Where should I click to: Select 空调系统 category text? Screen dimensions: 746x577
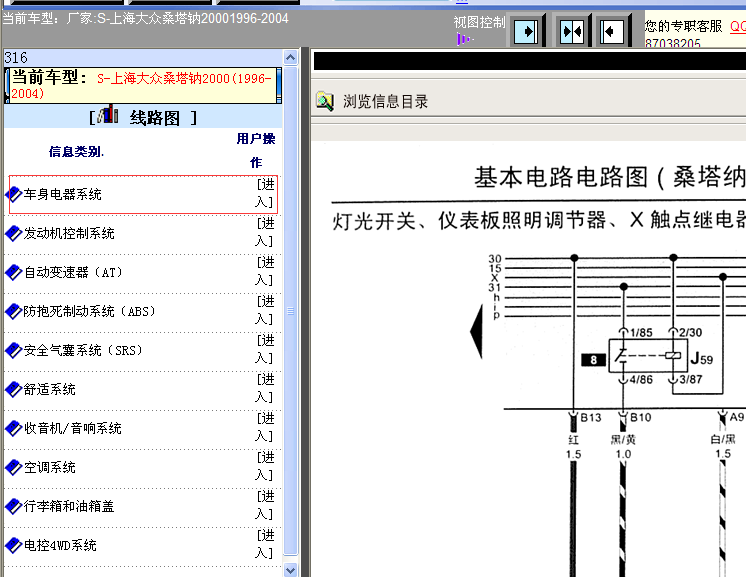pyautogui.click(x=49, y=467)
